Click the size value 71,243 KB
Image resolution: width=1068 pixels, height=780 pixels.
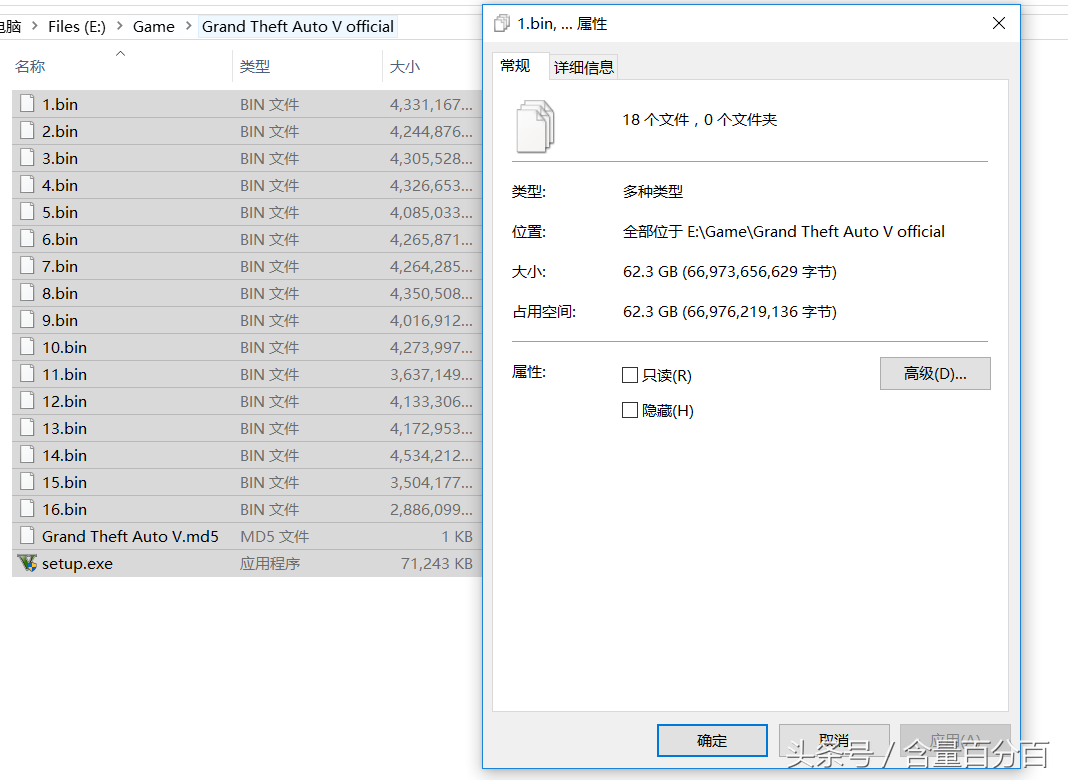coord(437,564)
